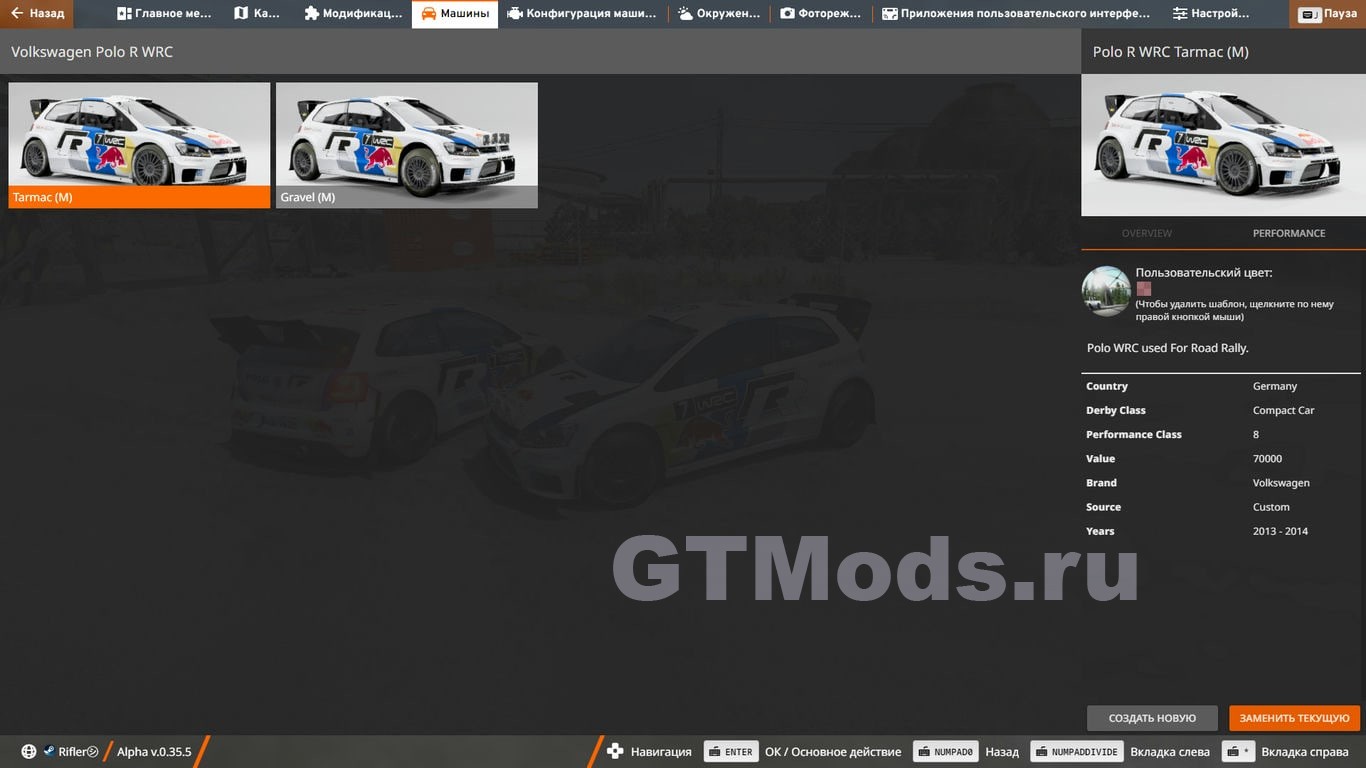Viewport: 1366px width, 768px height.
Task: Click the Пауза button
Action: tap(1329, 14)
